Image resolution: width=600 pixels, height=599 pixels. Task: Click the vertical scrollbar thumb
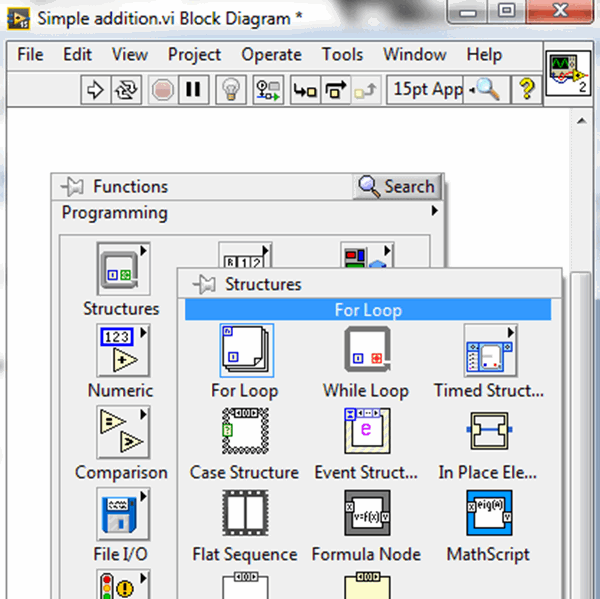tap(581, 434)
